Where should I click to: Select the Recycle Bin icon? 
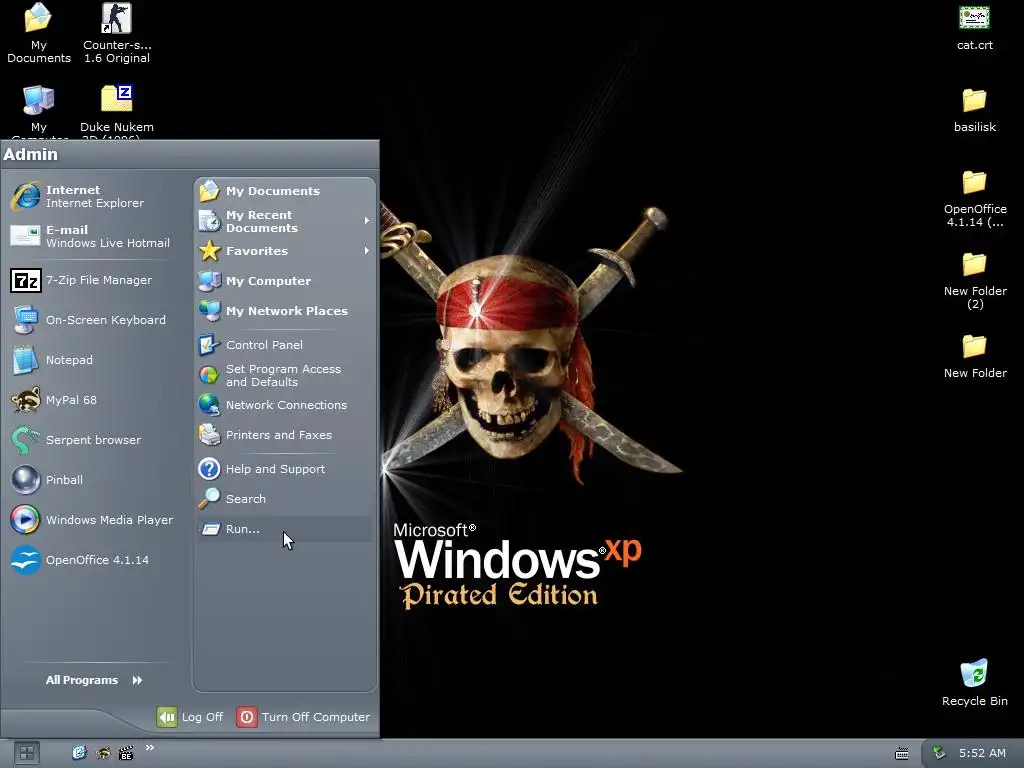coord(974,683)
